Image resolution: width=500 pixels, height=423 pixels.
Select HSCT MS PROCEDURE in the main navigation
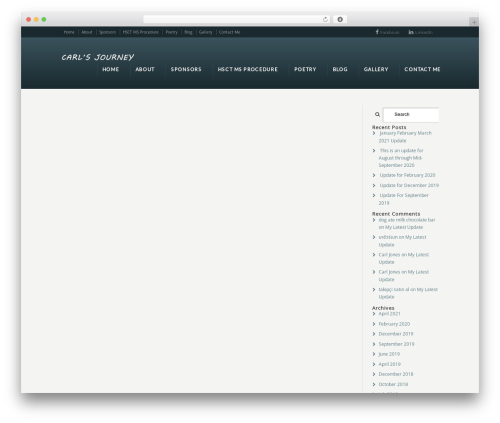248,69
